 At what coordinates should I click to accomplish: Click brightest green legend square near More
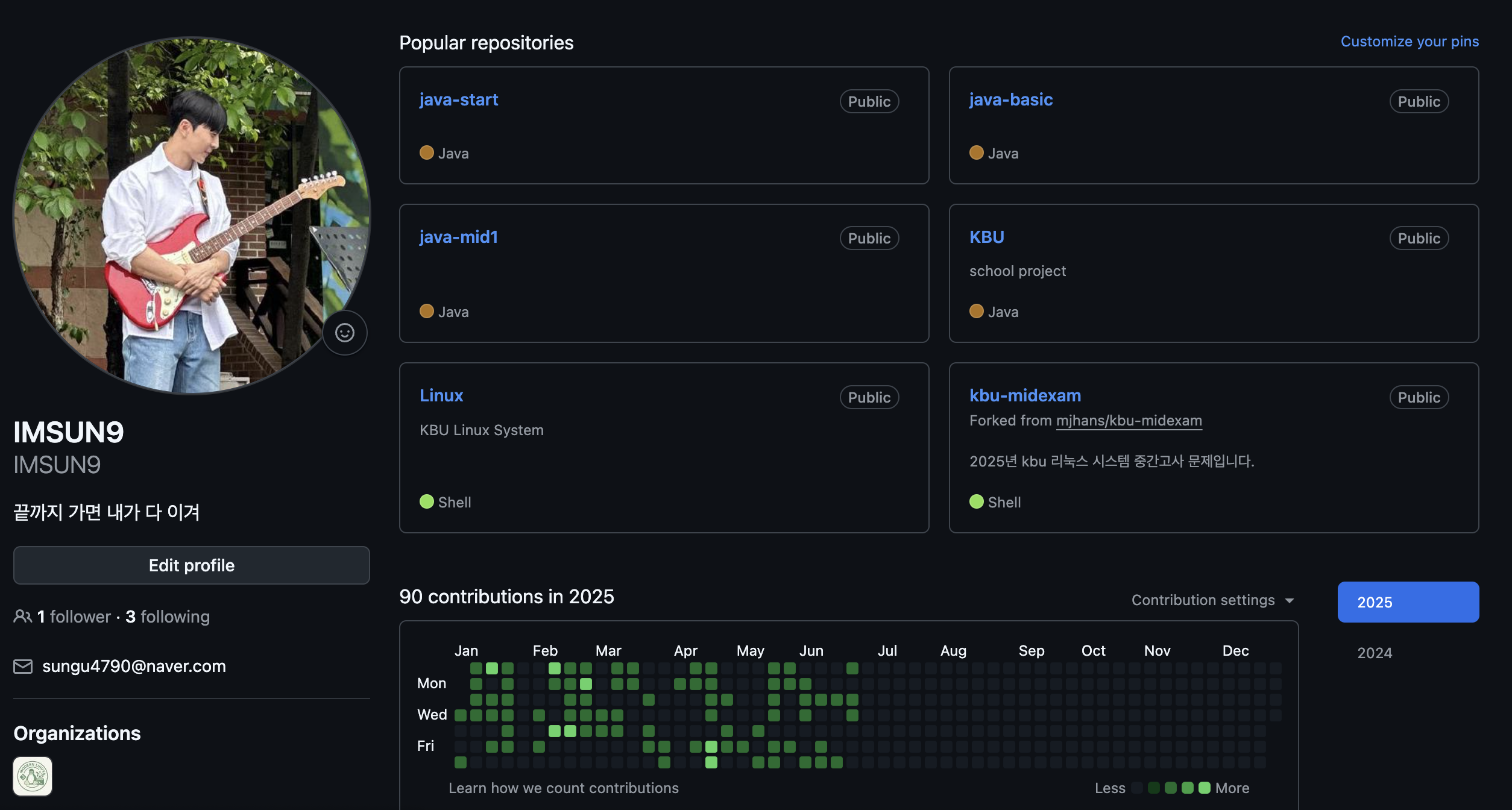point(1205,788)
